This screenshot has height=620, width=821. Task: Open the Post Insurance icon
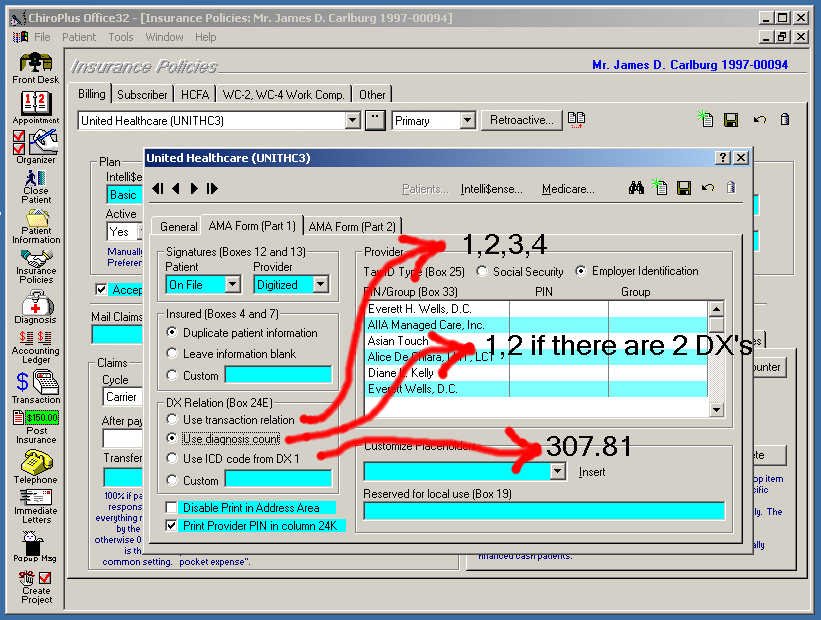(36, 427)
